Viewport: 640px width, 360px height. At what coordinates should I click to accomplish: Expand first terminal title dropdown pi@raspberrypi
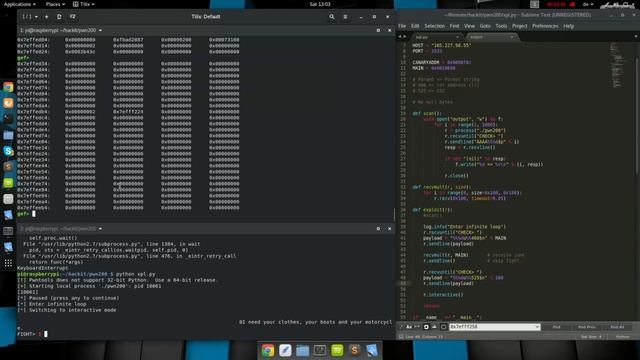tap(100, 30)
